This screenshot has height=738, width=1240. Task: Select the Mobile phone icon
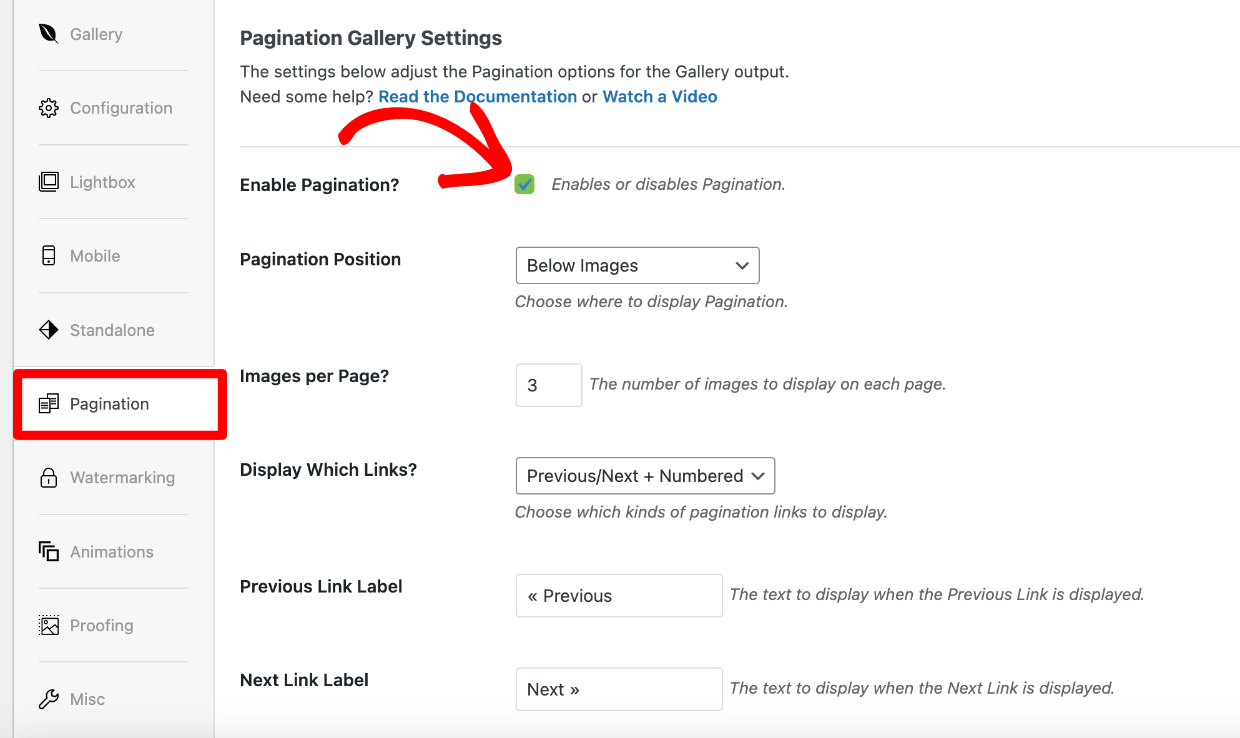(x=47, y=255)
